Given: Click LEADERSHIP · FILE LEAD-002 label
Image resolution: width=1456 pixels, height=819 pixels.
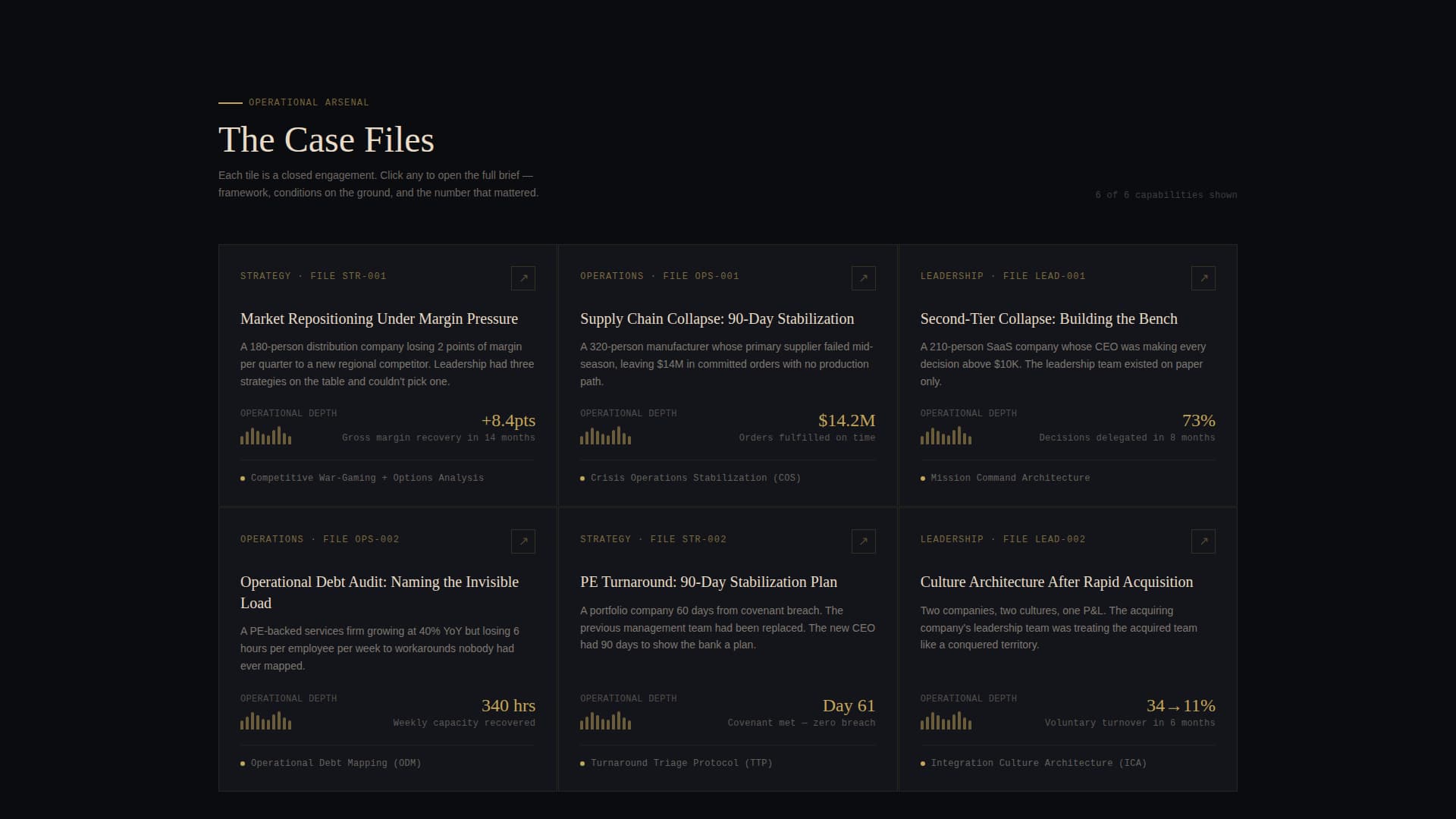Looking at the screenshot, I should click(x=1003, y=539).
